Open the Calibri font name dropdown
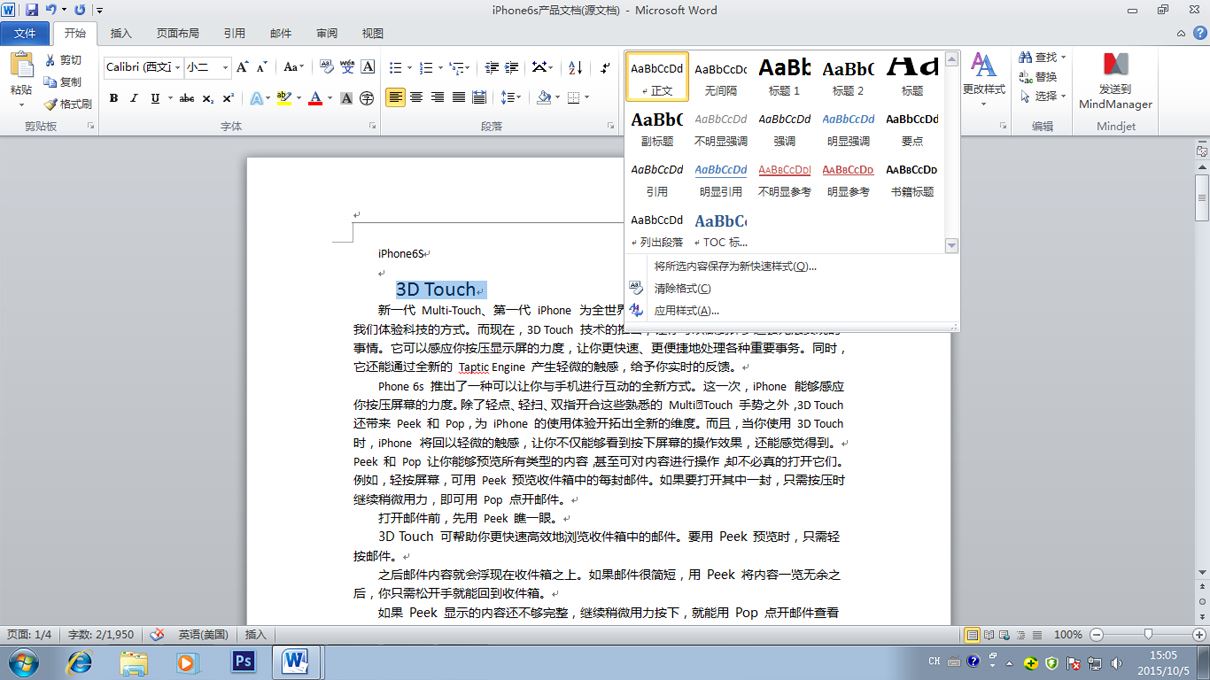This screenshot has width=1210, height=680. point(178,67)
